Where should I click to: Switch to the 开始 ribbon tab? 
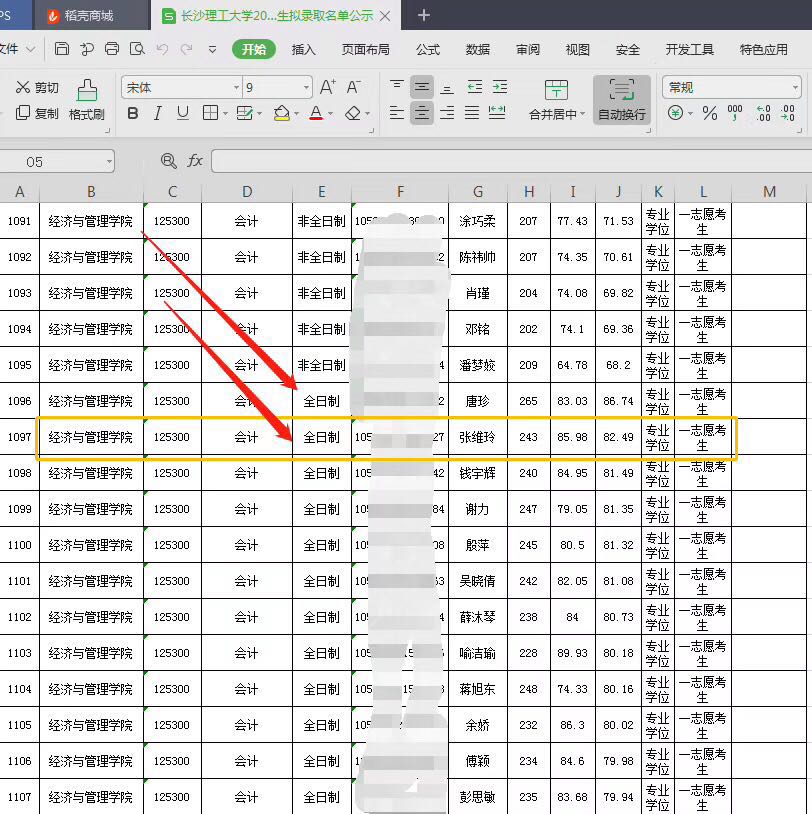tap(254, 49)
